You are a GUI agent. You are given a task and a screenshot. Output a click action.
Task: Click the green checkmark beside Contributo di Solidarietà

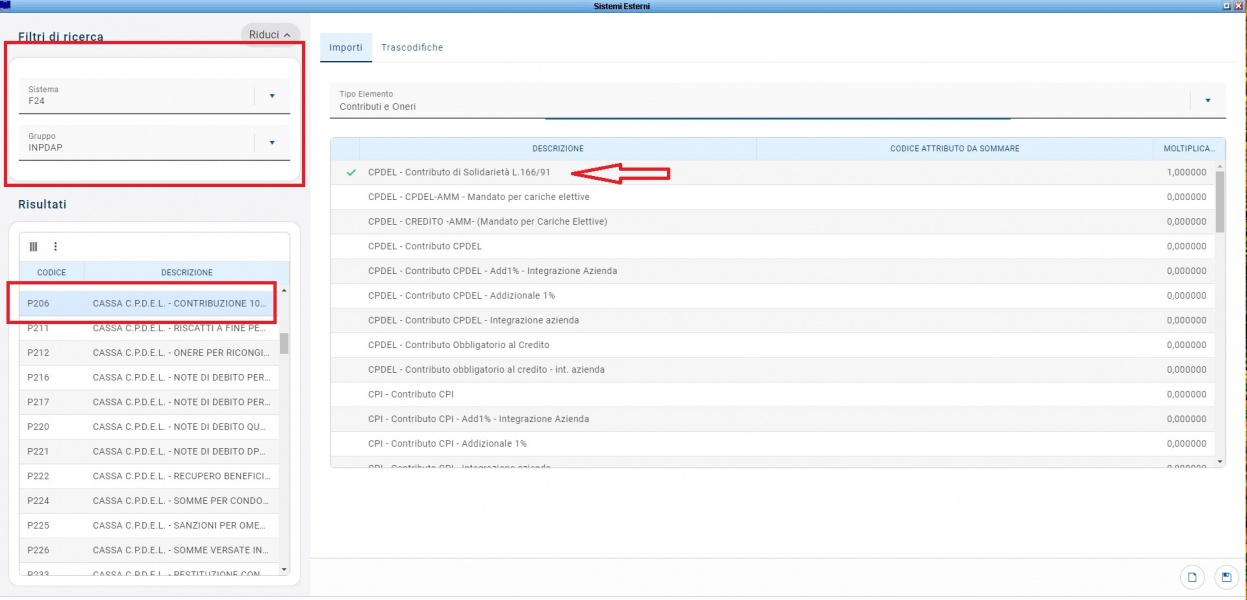click(x=351, y=173)
